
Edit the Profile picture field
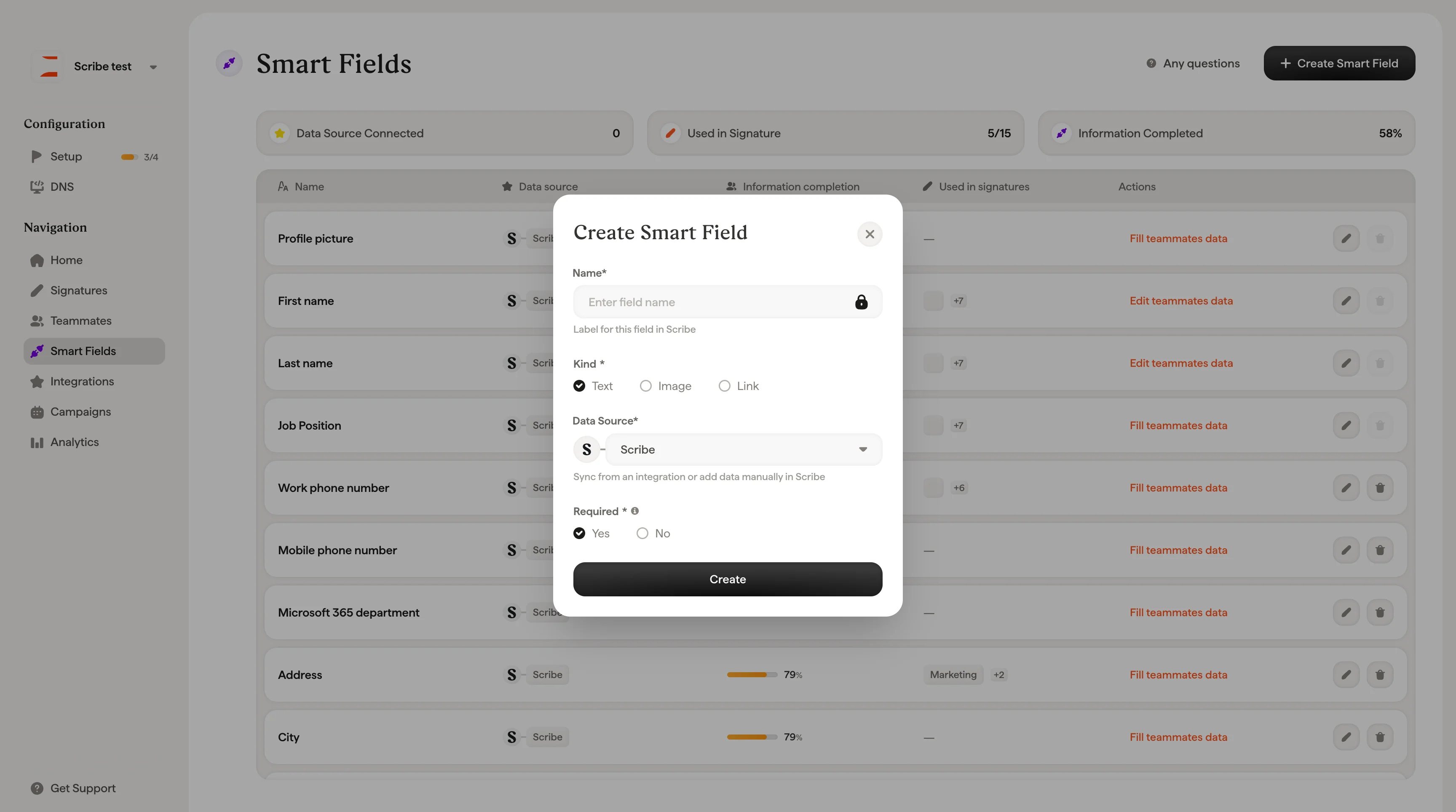[1346, 238]
